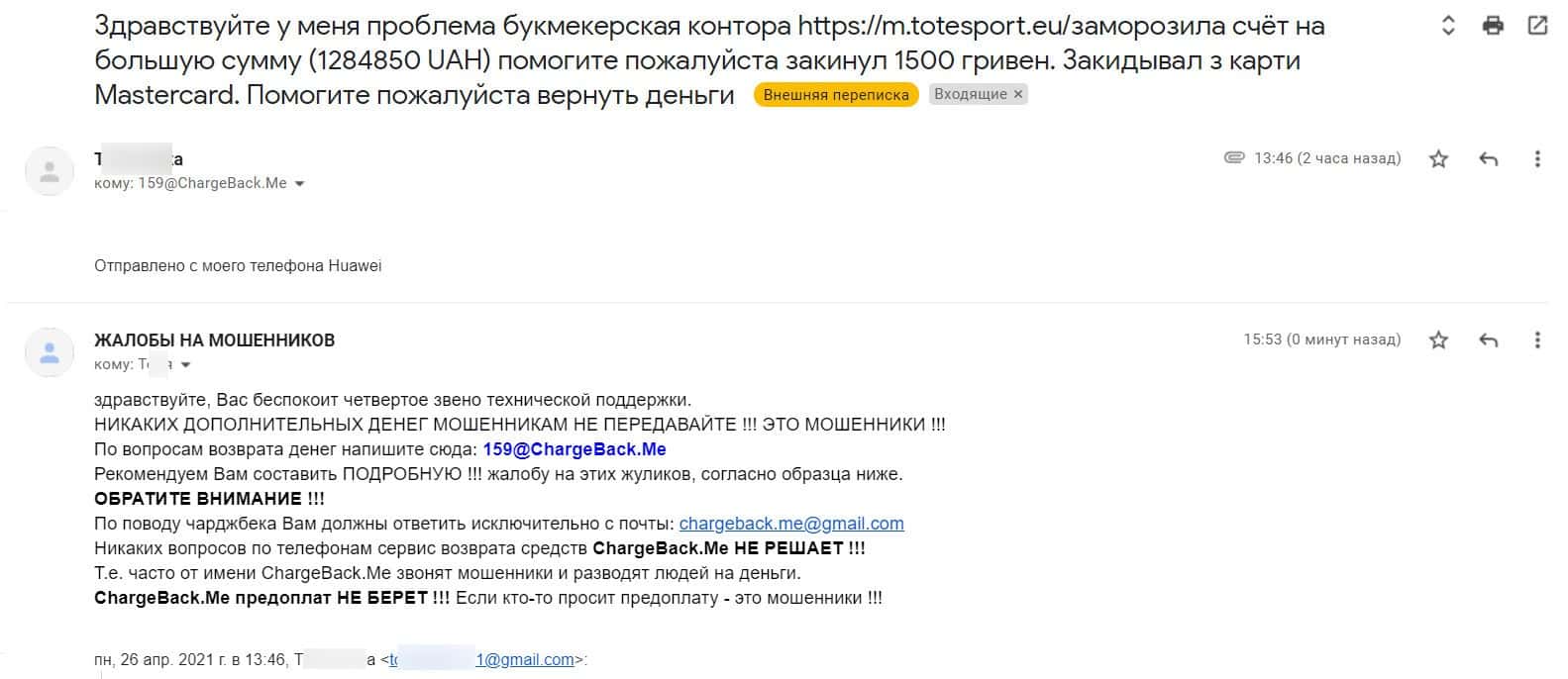The height and width of the screenshot is (679, 1568).
Task: Star the 15:53 reply message
Action: point(1439,340)
